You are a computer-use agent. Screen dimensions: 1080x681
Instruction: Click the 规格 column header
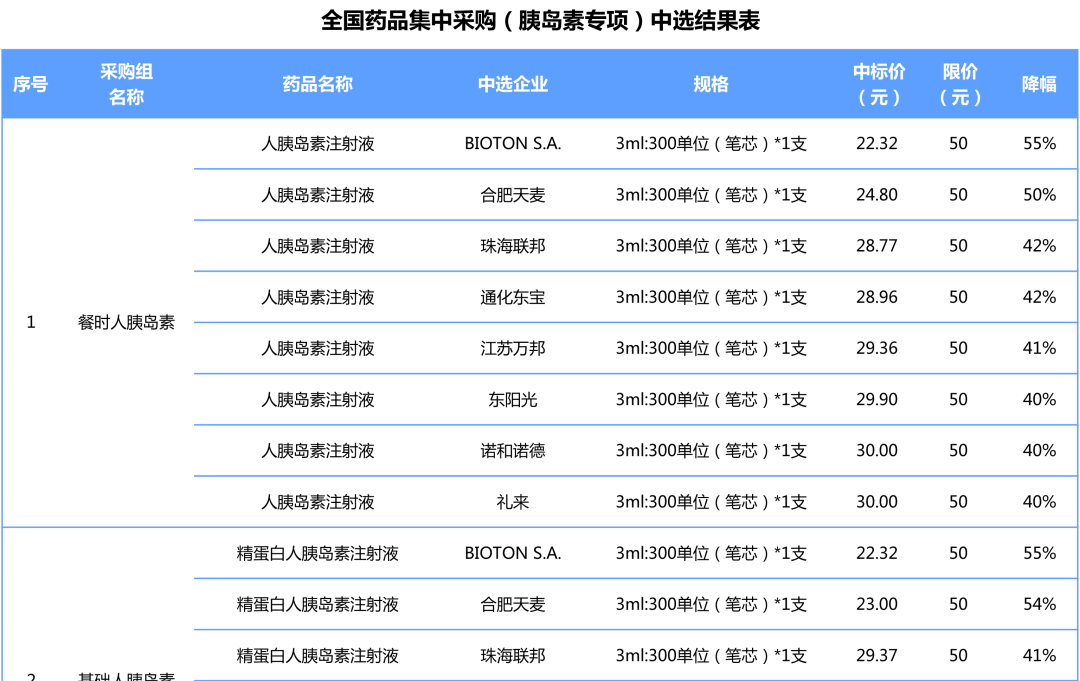coord(711,84)
